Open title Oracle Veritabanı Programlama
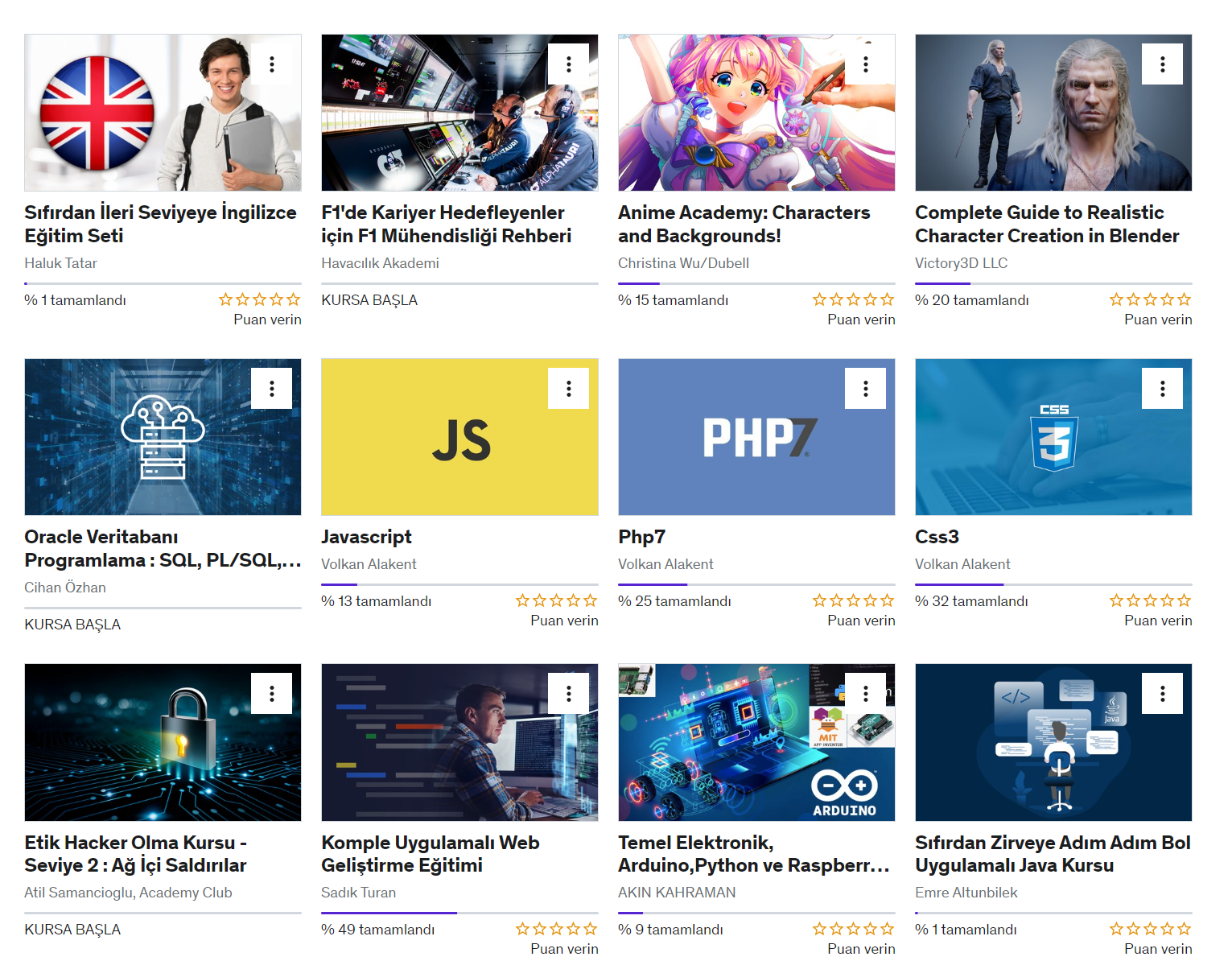 coord(163,548)
